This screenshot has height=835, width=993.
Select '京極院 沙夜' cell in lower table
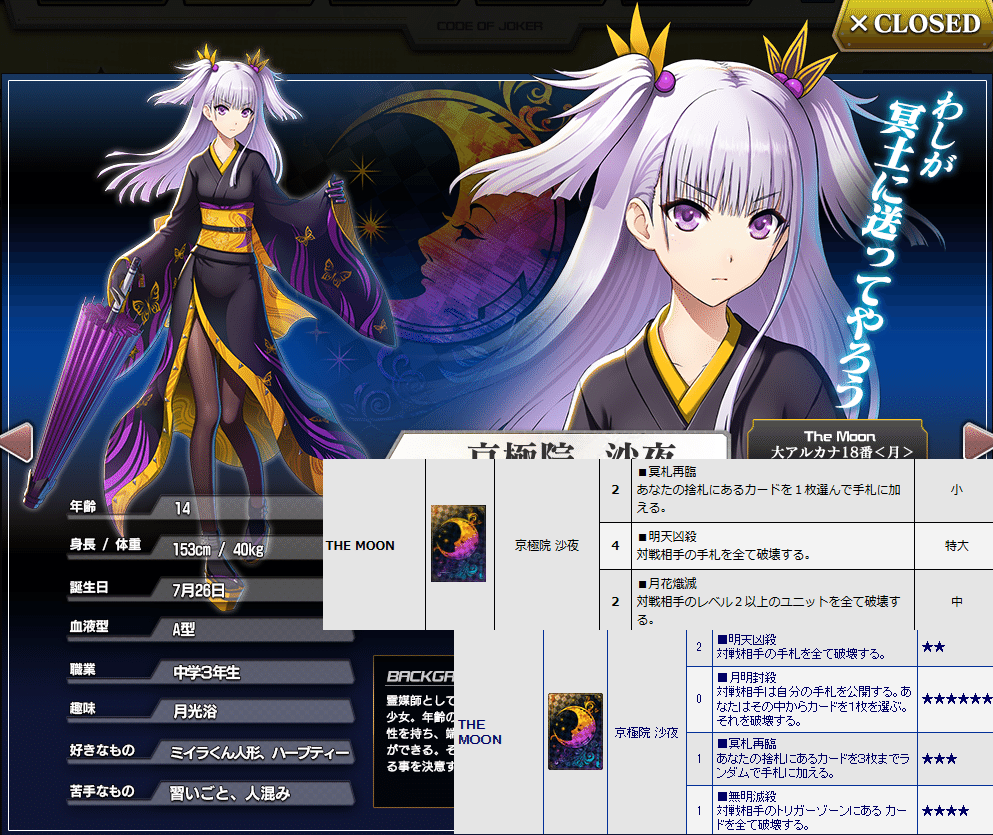[647, 732]
